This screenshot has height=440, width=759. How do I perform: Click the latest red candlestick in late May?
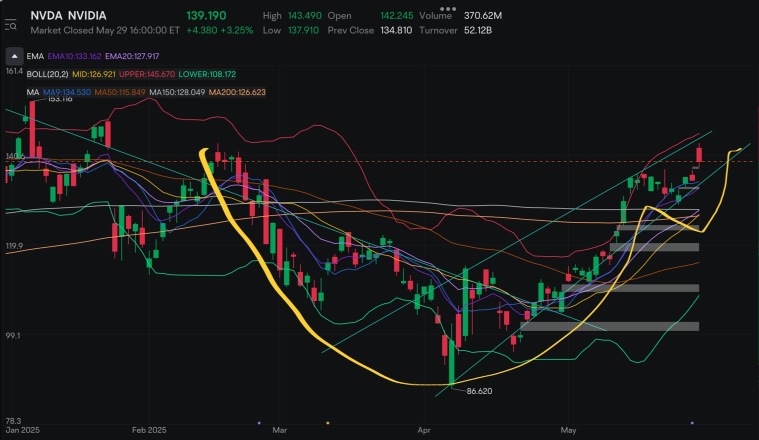coord(699,154)
